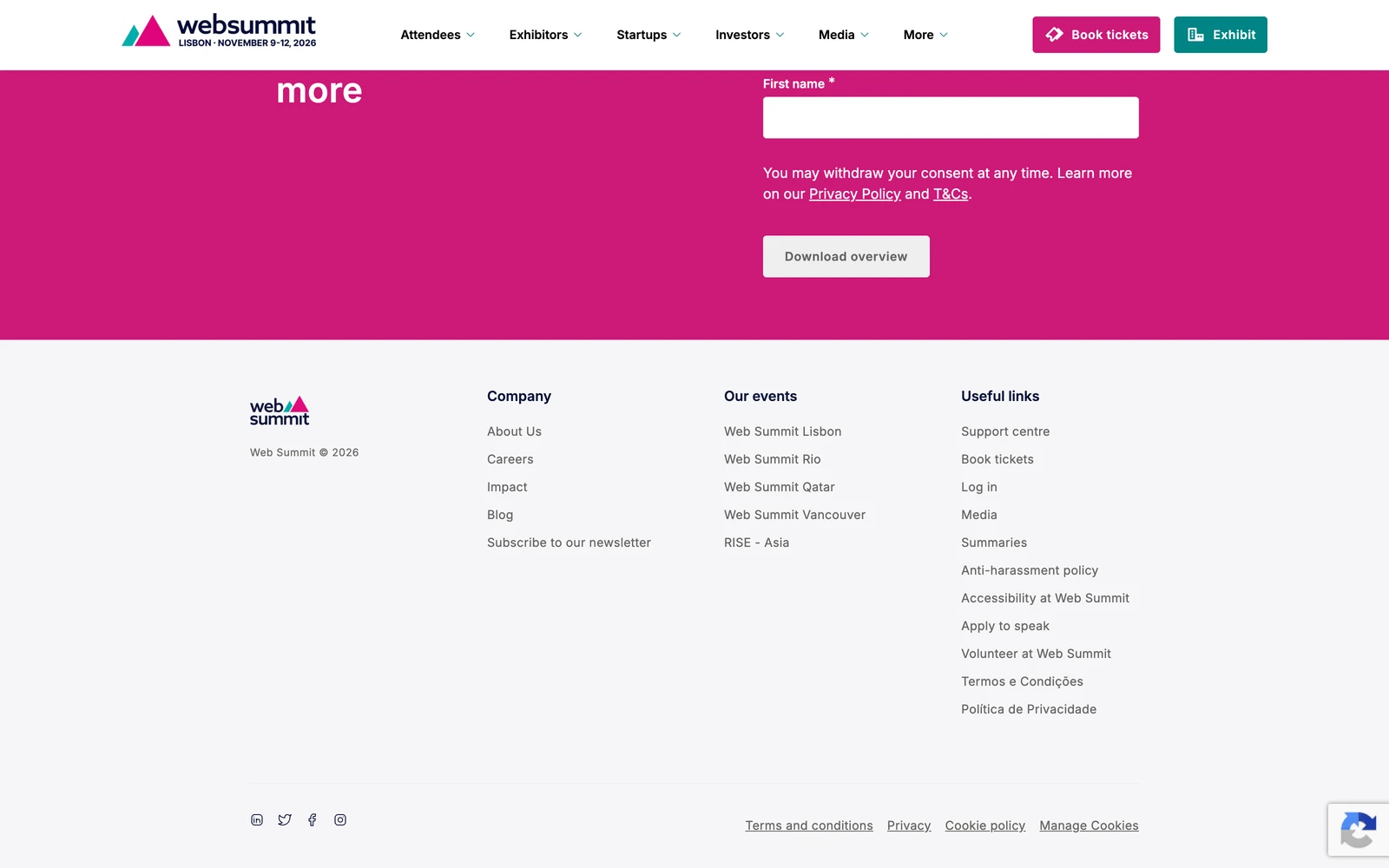Expand the Media dropdown menu
Image resolution: width=1389 pixels, height=868 pixels.
click(844, 35)
